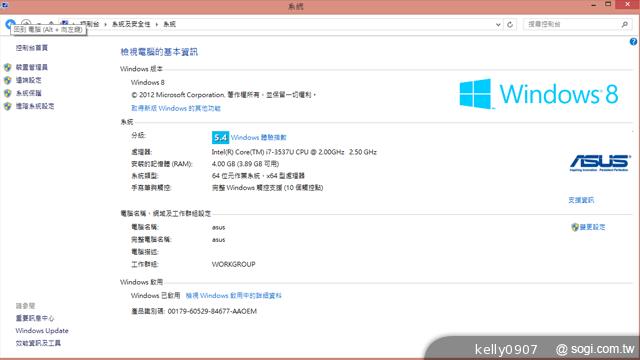This screenshot has width=640, height=360.
Task: Click the shield icon beside Advanced system settings (進階系統設定)
Action: pyautogui.click(x=8, y=107)
